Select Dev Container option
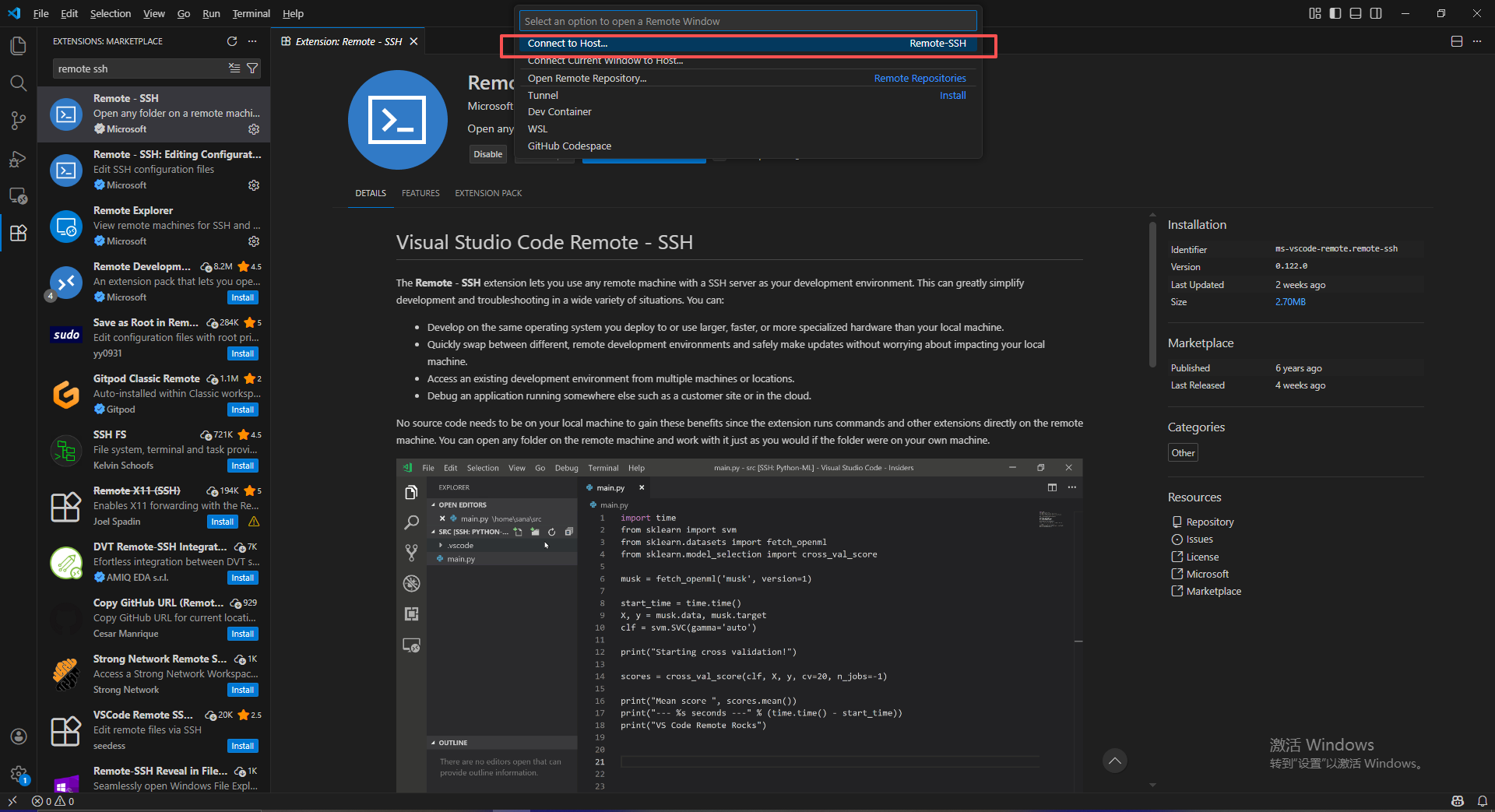This screenshot has height=812, width=1495. (x=747, y=112)
